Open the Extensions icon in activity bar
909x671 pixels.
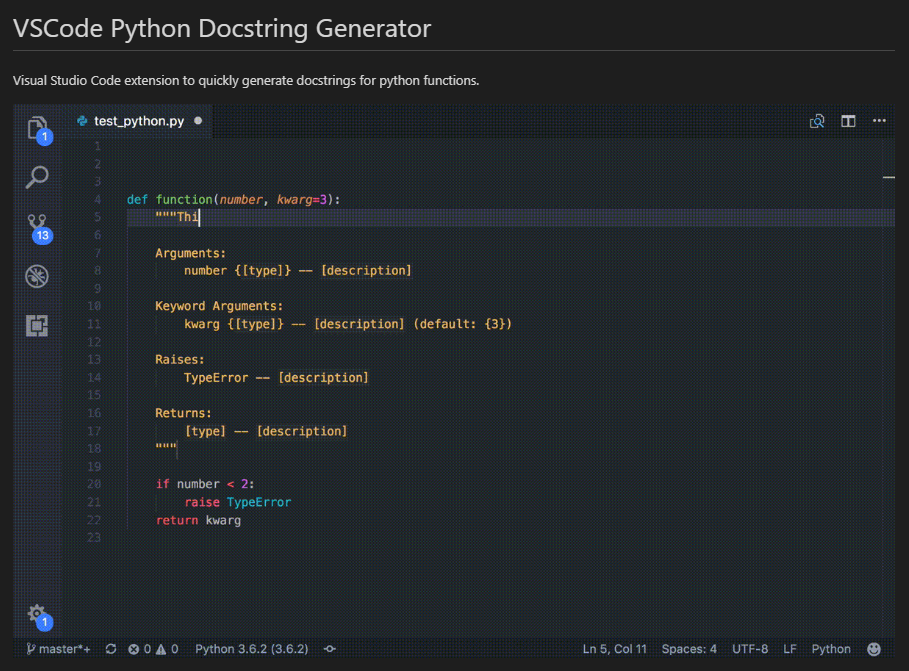[x=37, y=325]
